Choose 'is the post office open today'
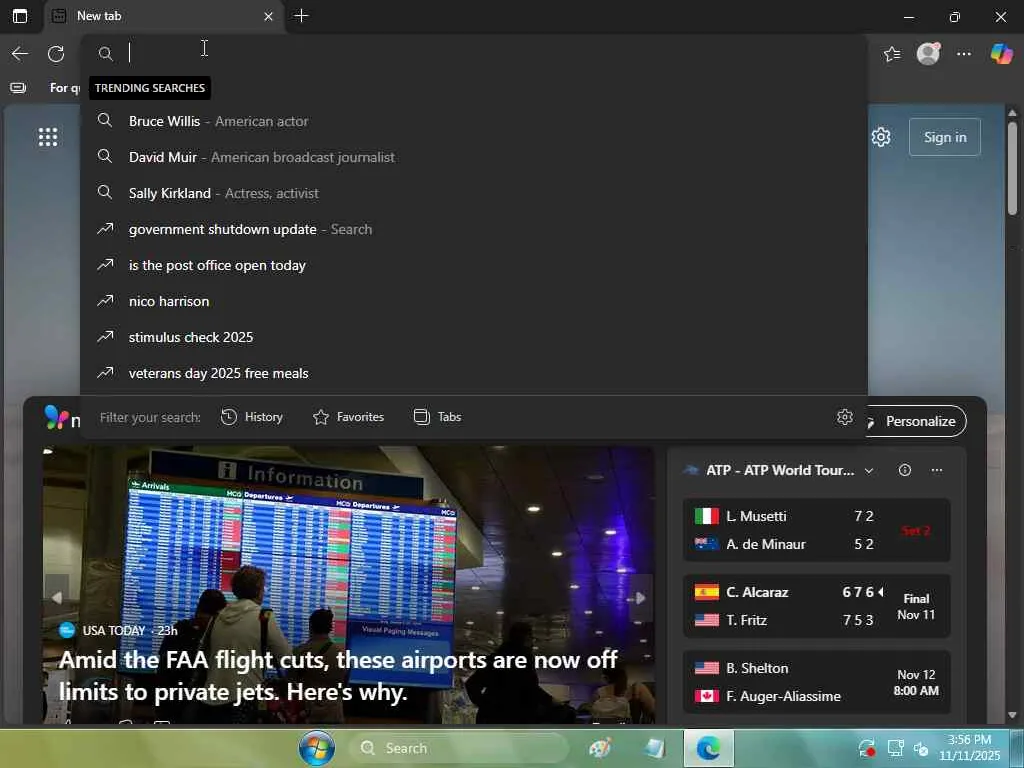 pyautogui.click(x=474, y=264)
